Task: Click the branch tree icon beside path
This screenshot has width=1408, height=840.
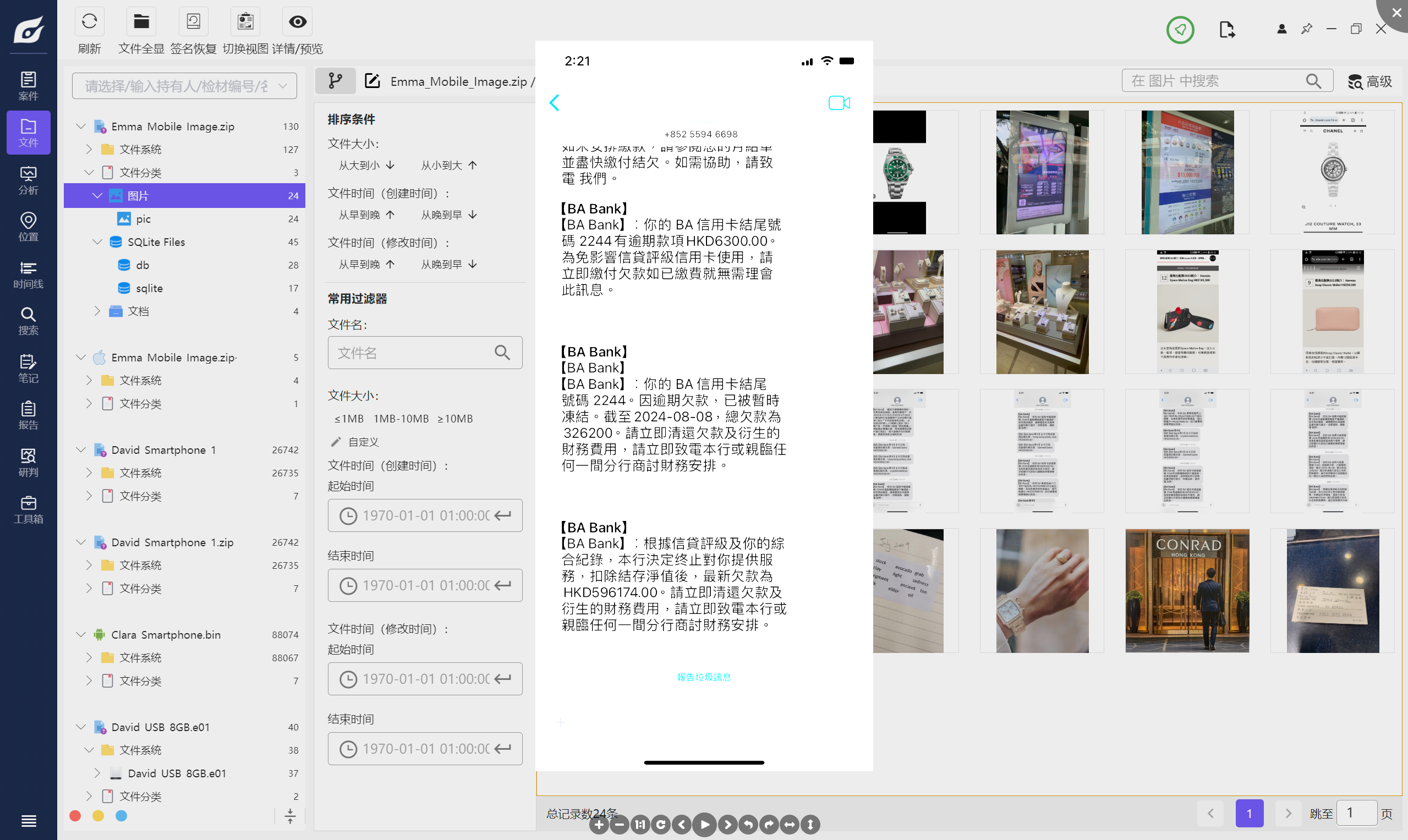Action: coord(335,81)
